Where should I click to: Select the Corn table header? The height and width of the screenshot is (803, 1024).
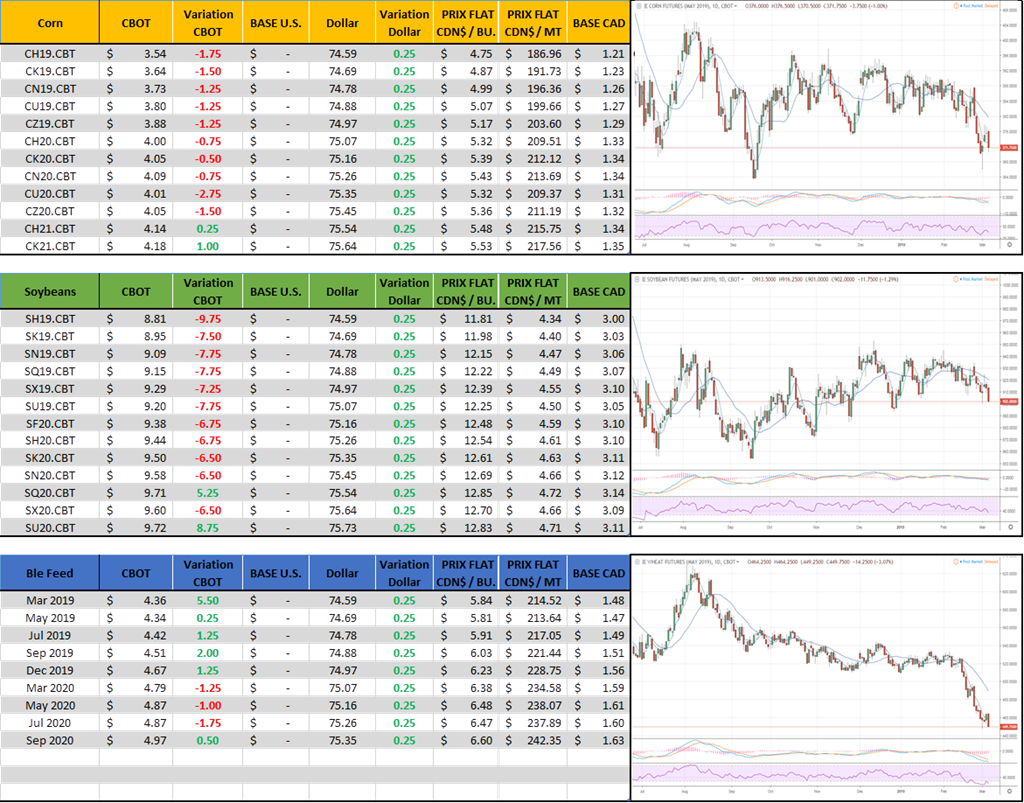pyautogui.click(x=50, y=22)
